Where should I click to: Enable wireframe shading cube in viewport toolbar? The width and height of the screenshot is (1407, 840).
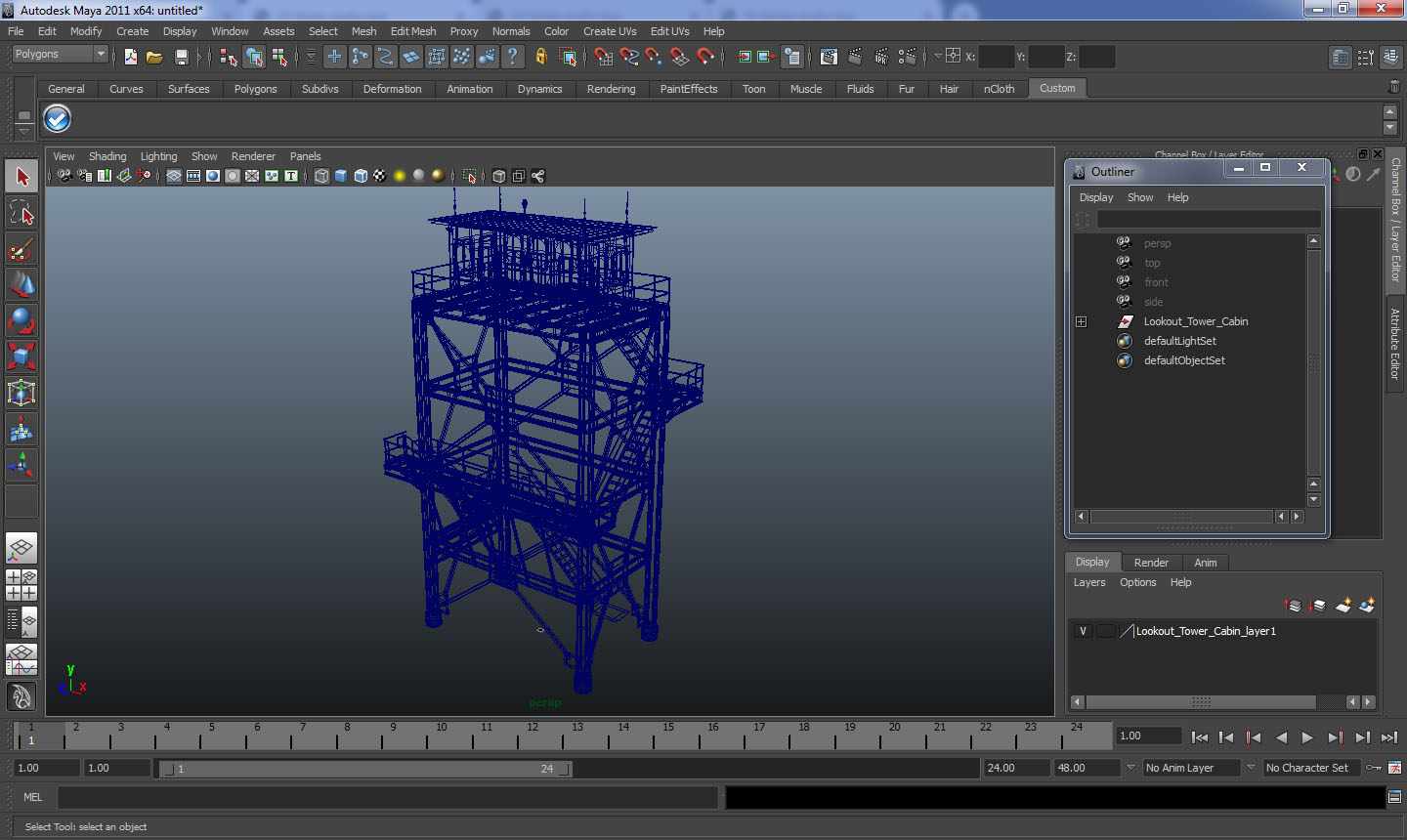321,176
